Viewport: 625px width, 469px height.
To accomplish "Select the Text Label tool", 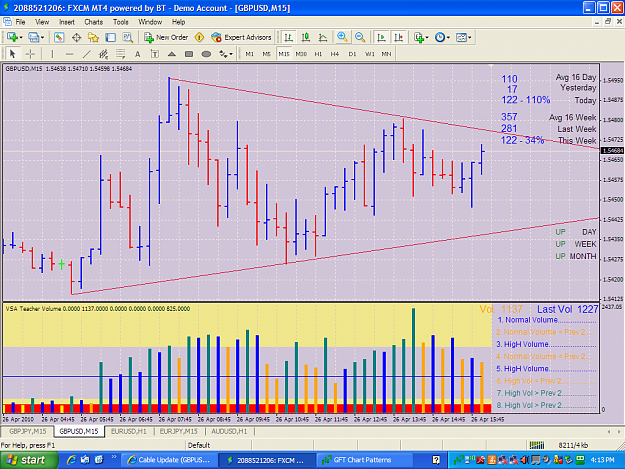I will click(155, 54).
